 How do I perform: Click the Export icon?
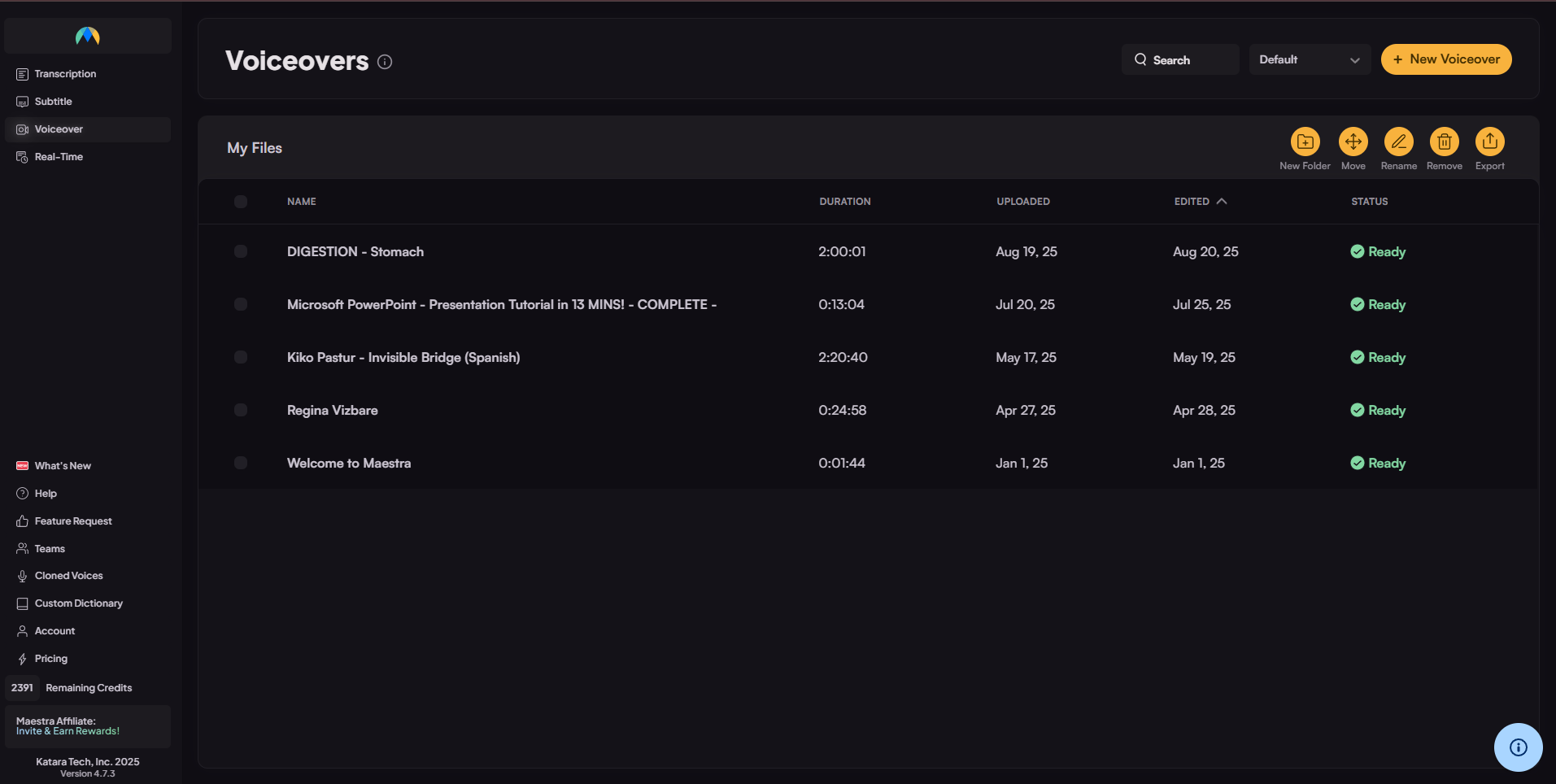(1489, 142)
